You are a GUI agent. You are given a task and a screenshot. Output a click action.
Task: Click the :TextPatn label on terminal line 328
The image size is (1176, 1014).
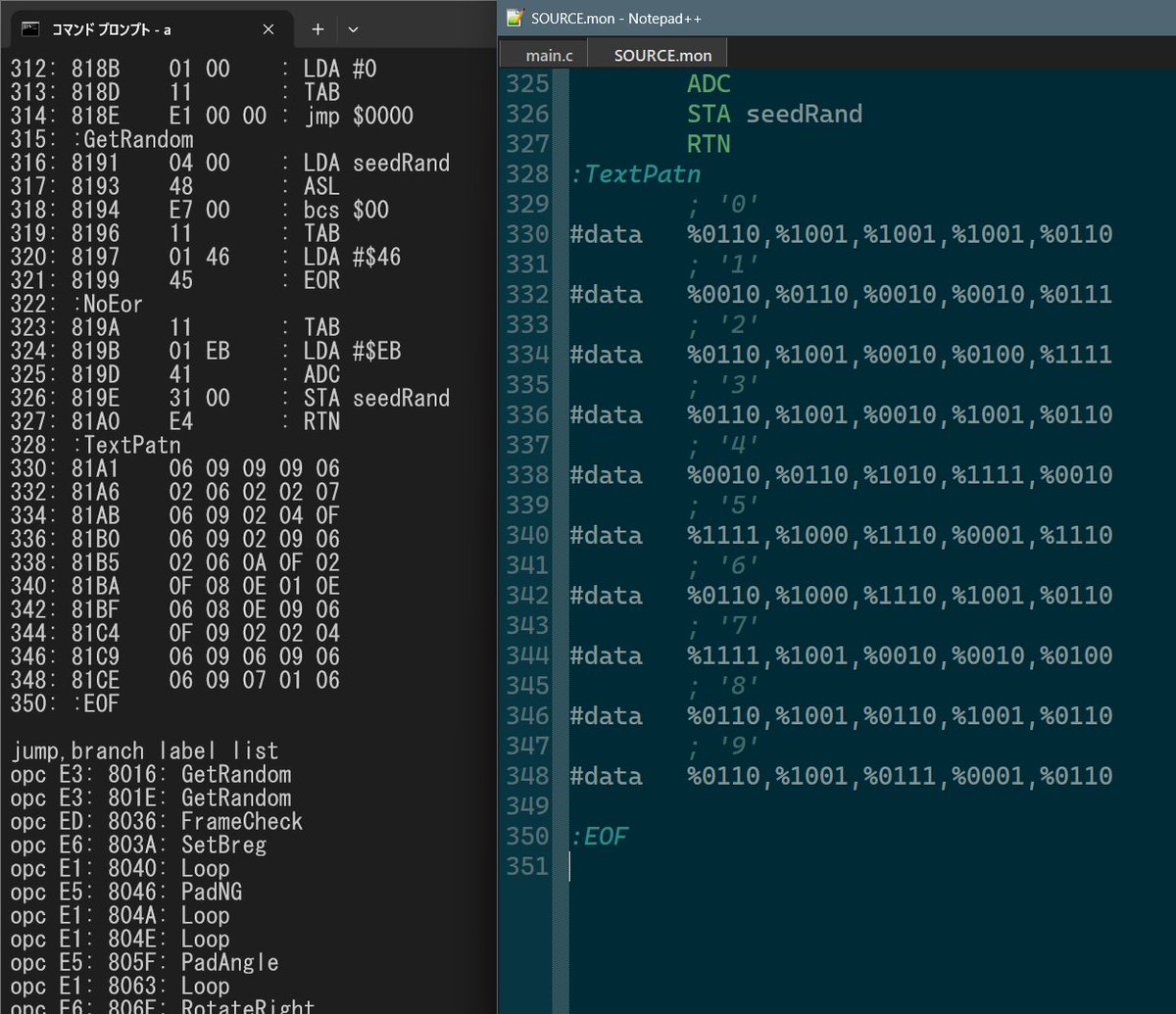tap(125, 445)
